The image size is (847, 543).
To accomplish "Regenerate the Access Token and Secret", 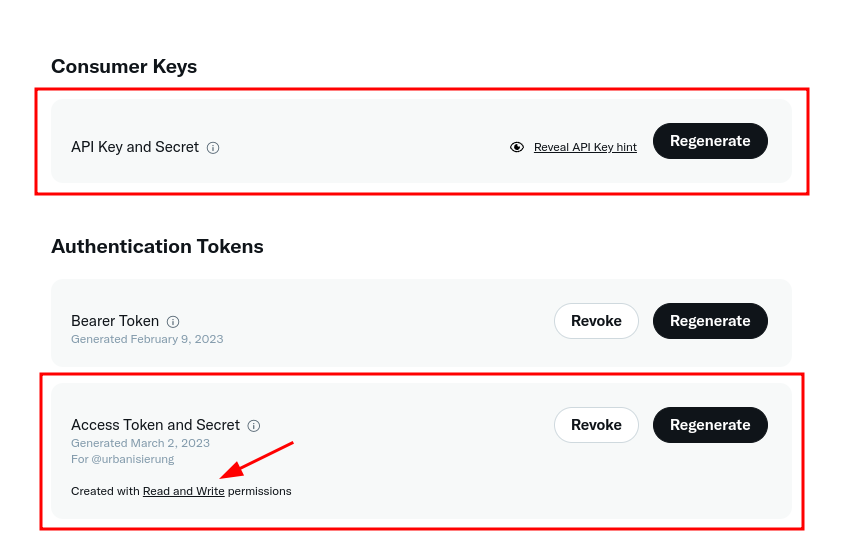I will pos(710,425).
